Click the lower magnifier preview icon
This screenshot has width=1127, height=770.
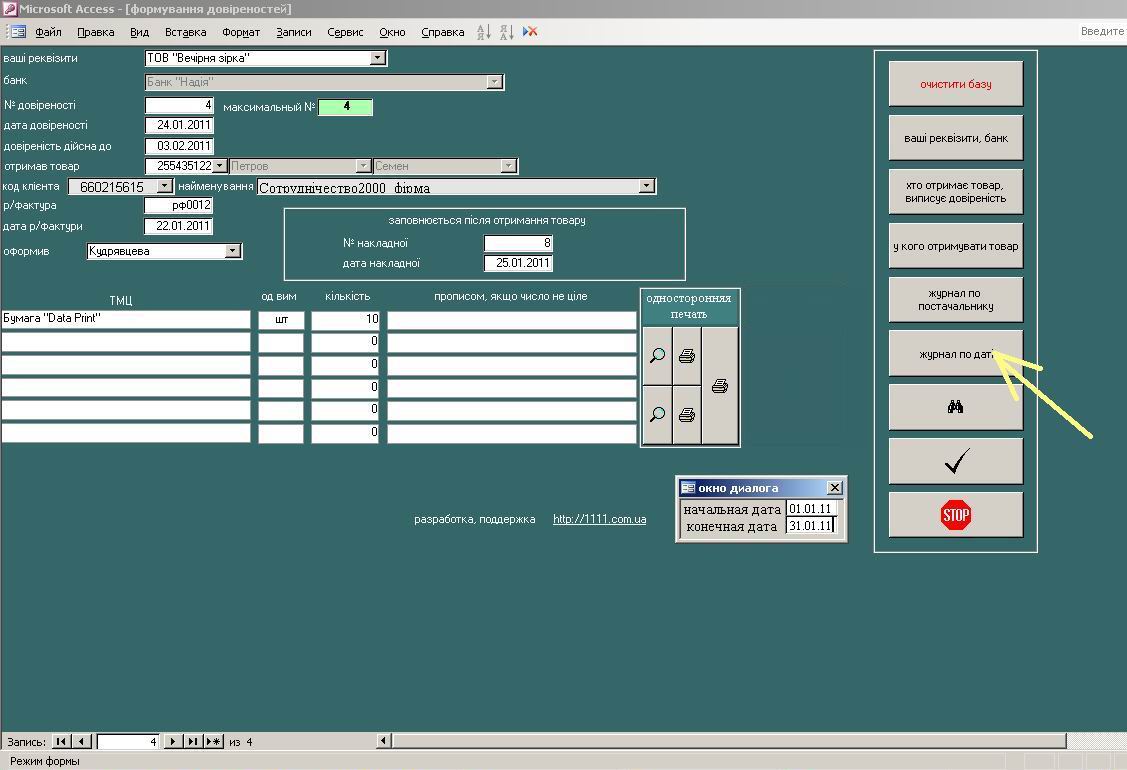pyautogui.click(x=657, y=414)
